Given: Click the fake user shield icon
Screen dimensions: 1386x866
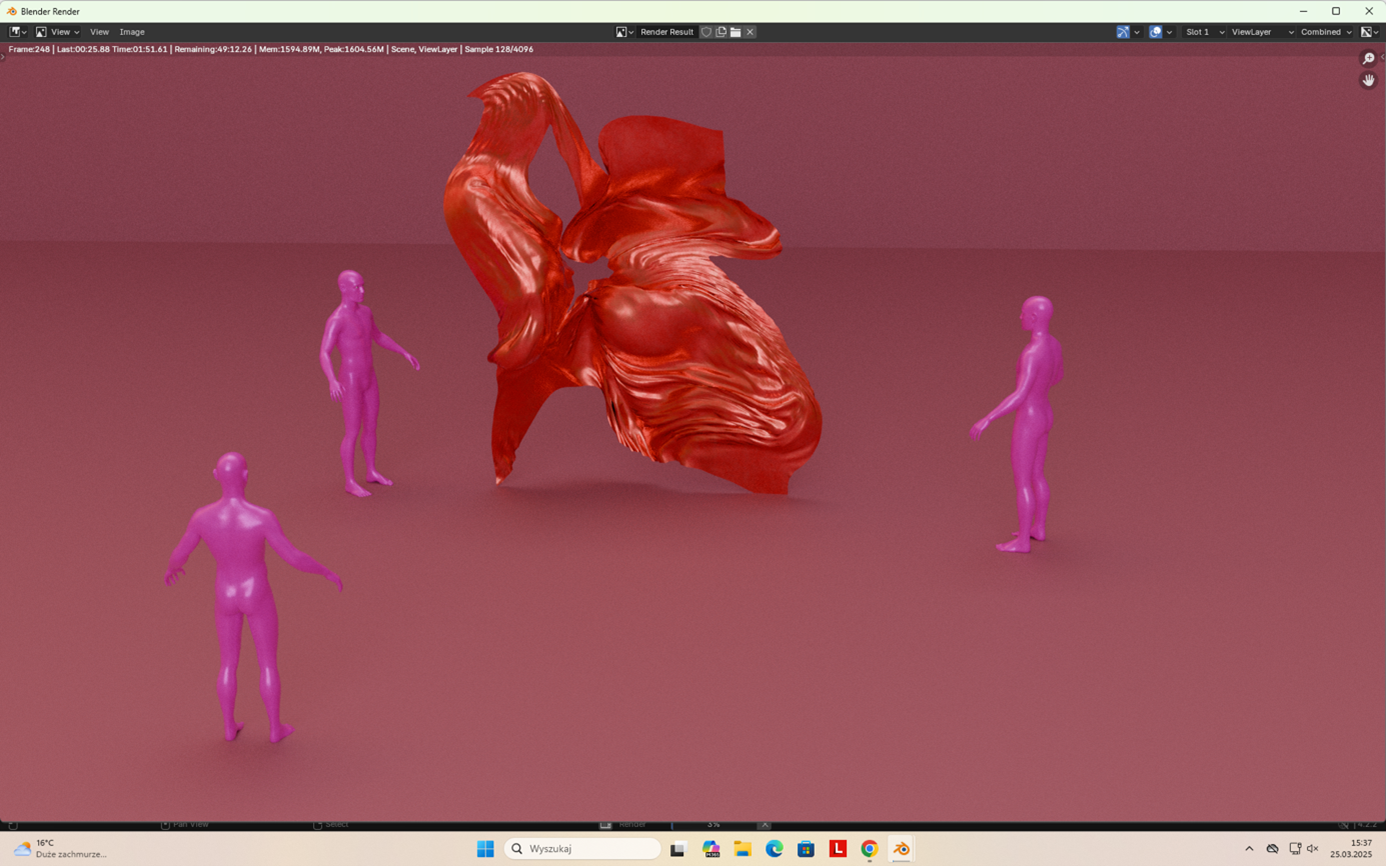Looking at the screenshot, I should tap(706, 32).
